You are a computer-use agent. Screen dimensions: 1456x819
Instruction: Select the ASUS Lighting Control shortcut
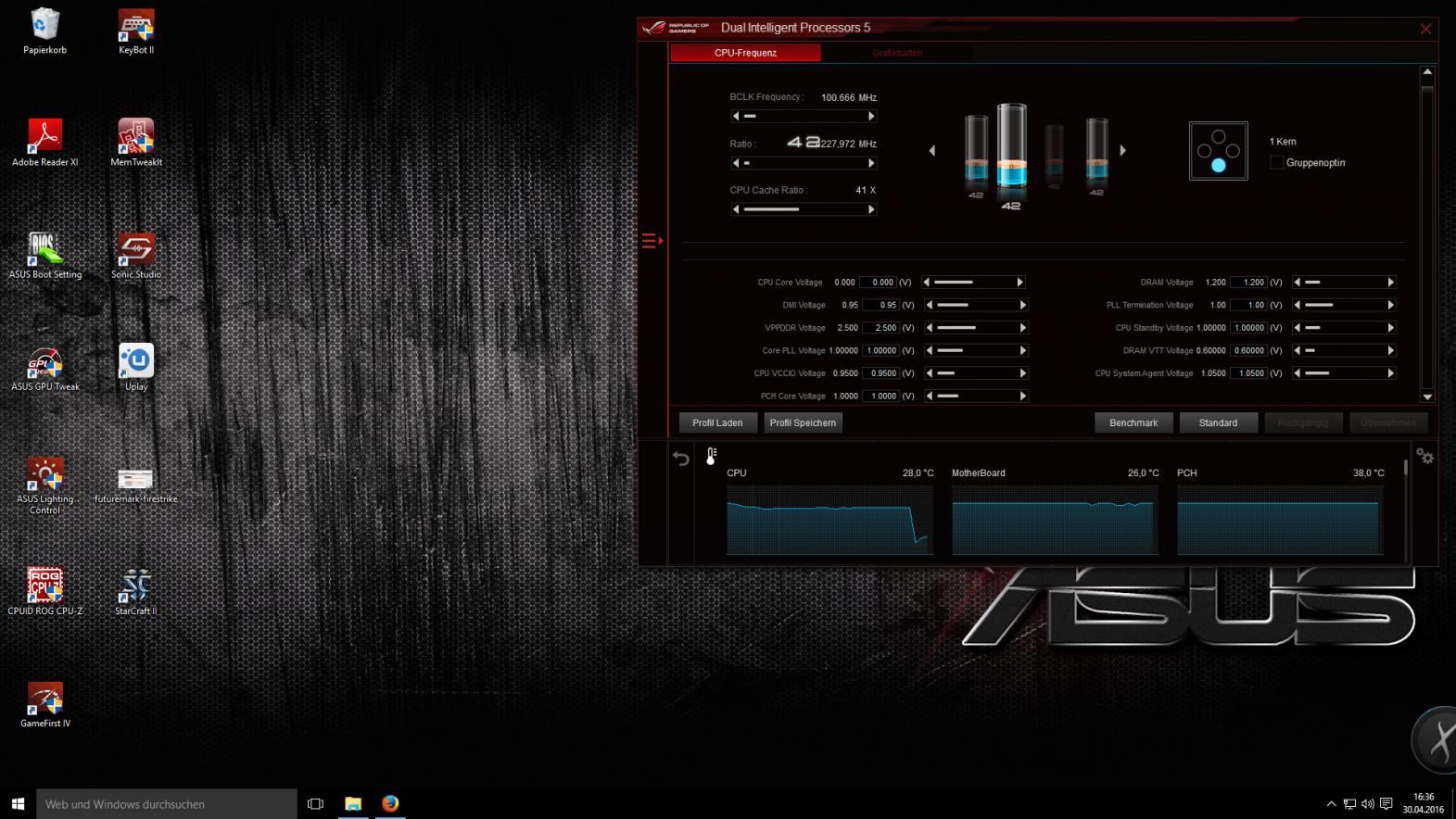(44, 485)
